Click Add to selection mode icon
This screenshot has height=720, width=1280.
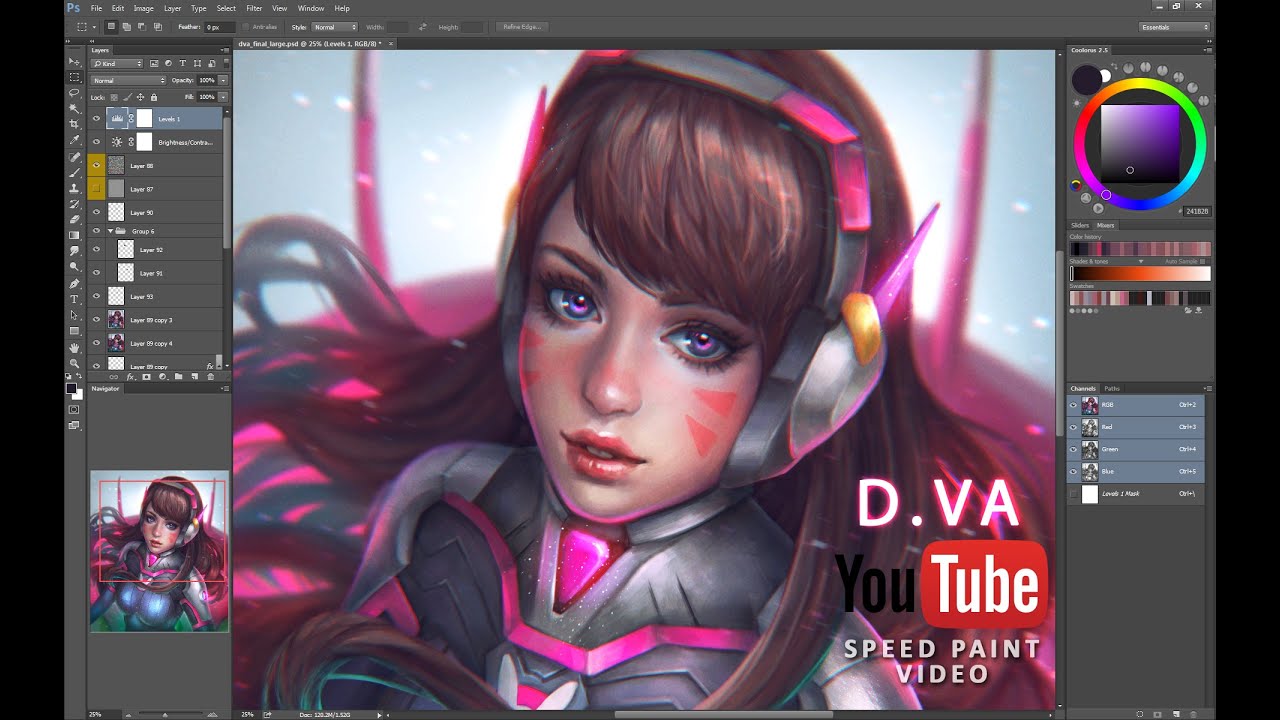[x=127, y=27]
